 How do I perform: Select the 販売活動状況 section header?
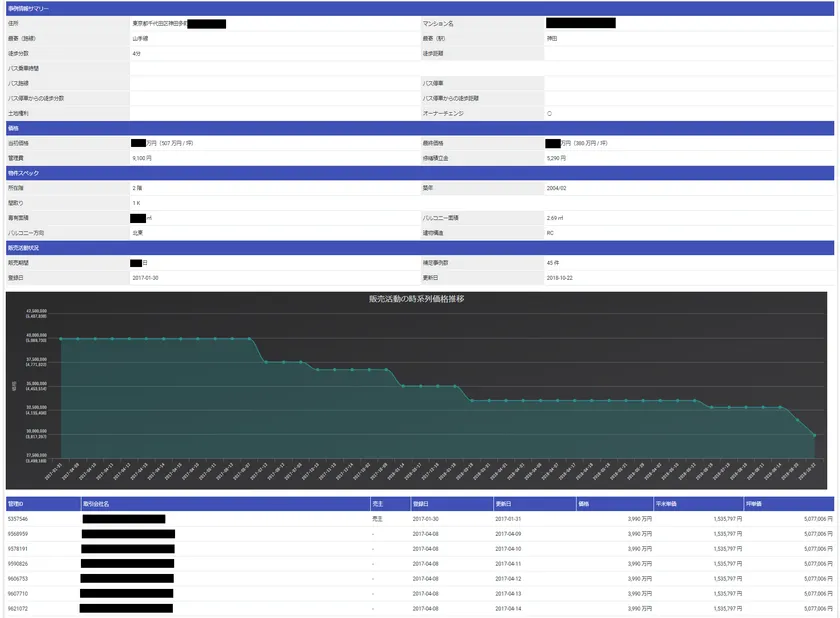(x=22, y=247)
